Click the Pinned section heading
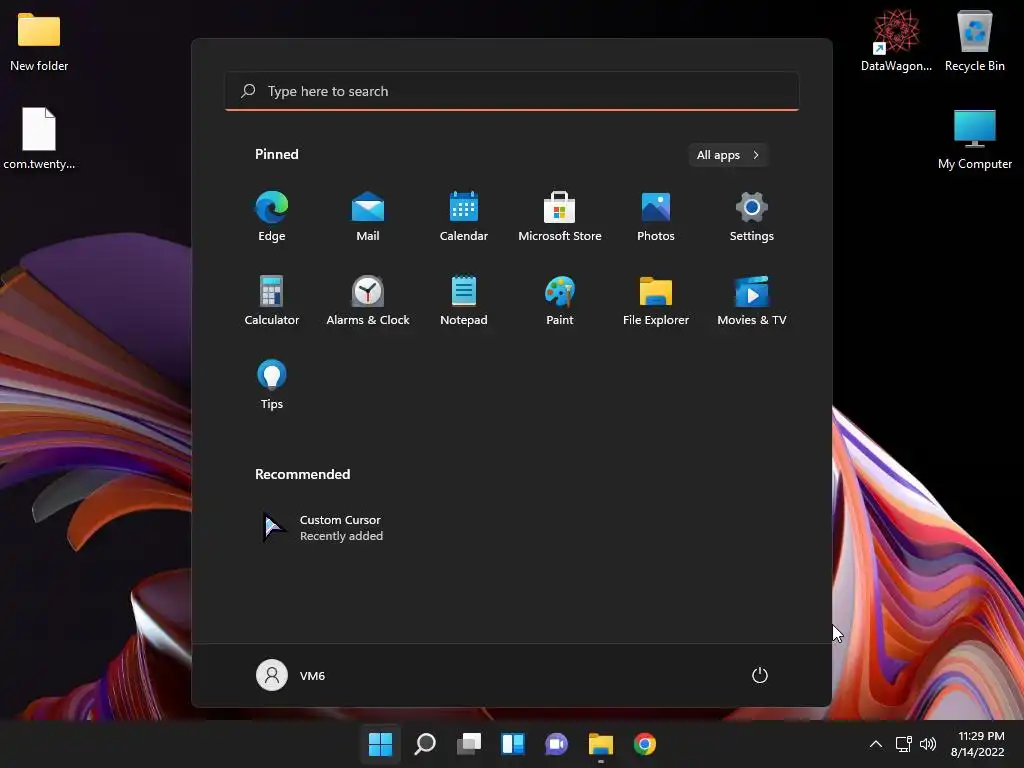Image resolution: width=1024 pixels, height=768 pixels. 276,154
